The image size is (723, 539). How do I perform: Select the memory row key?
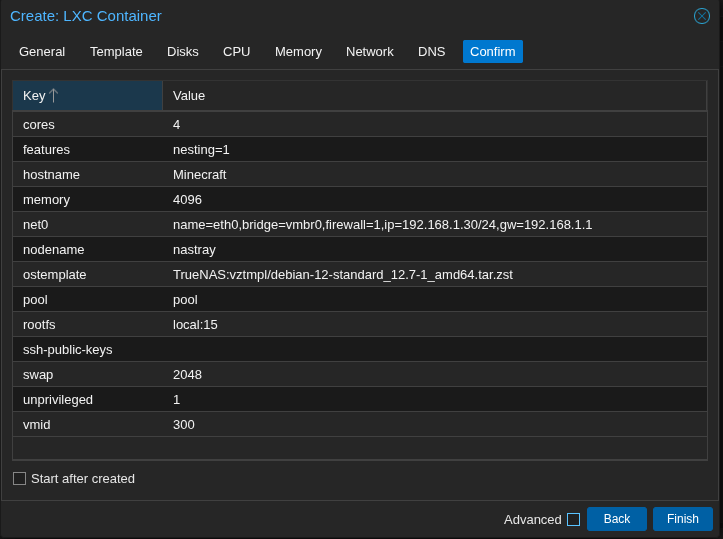coord(47,200)
